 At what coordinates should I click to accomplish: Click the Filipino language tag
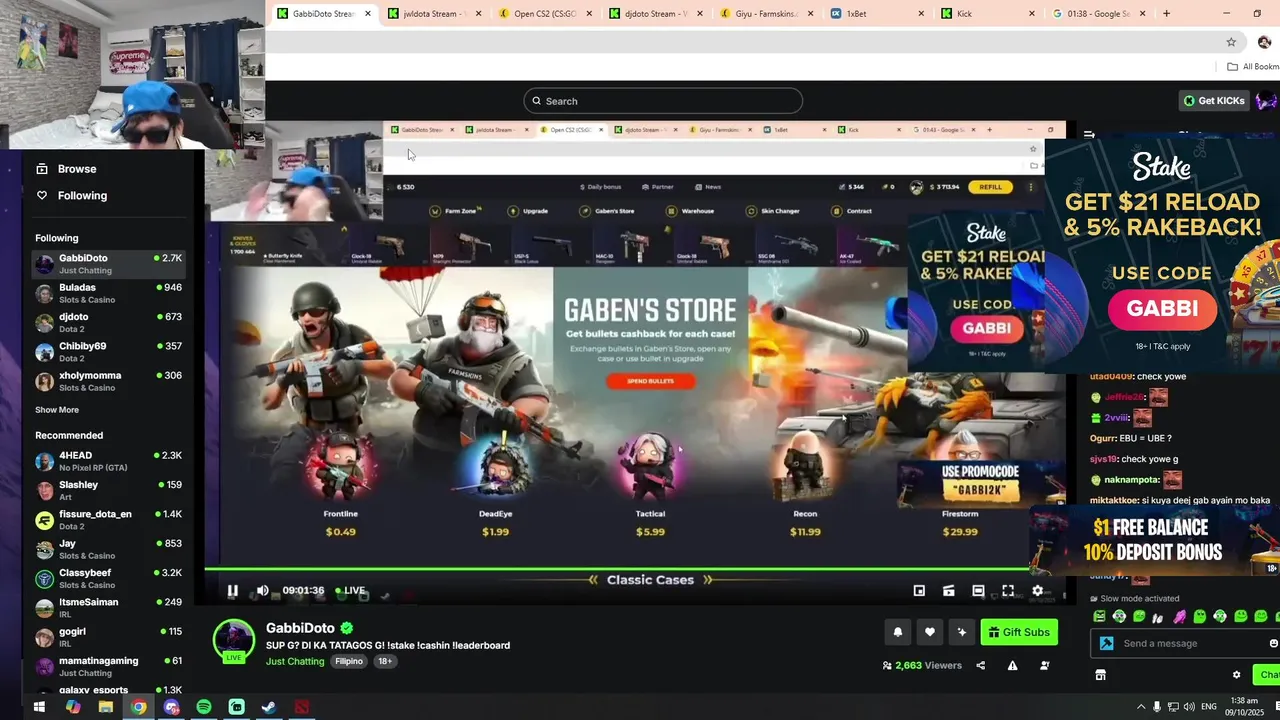pyautogui.click(x=349, y=662)
